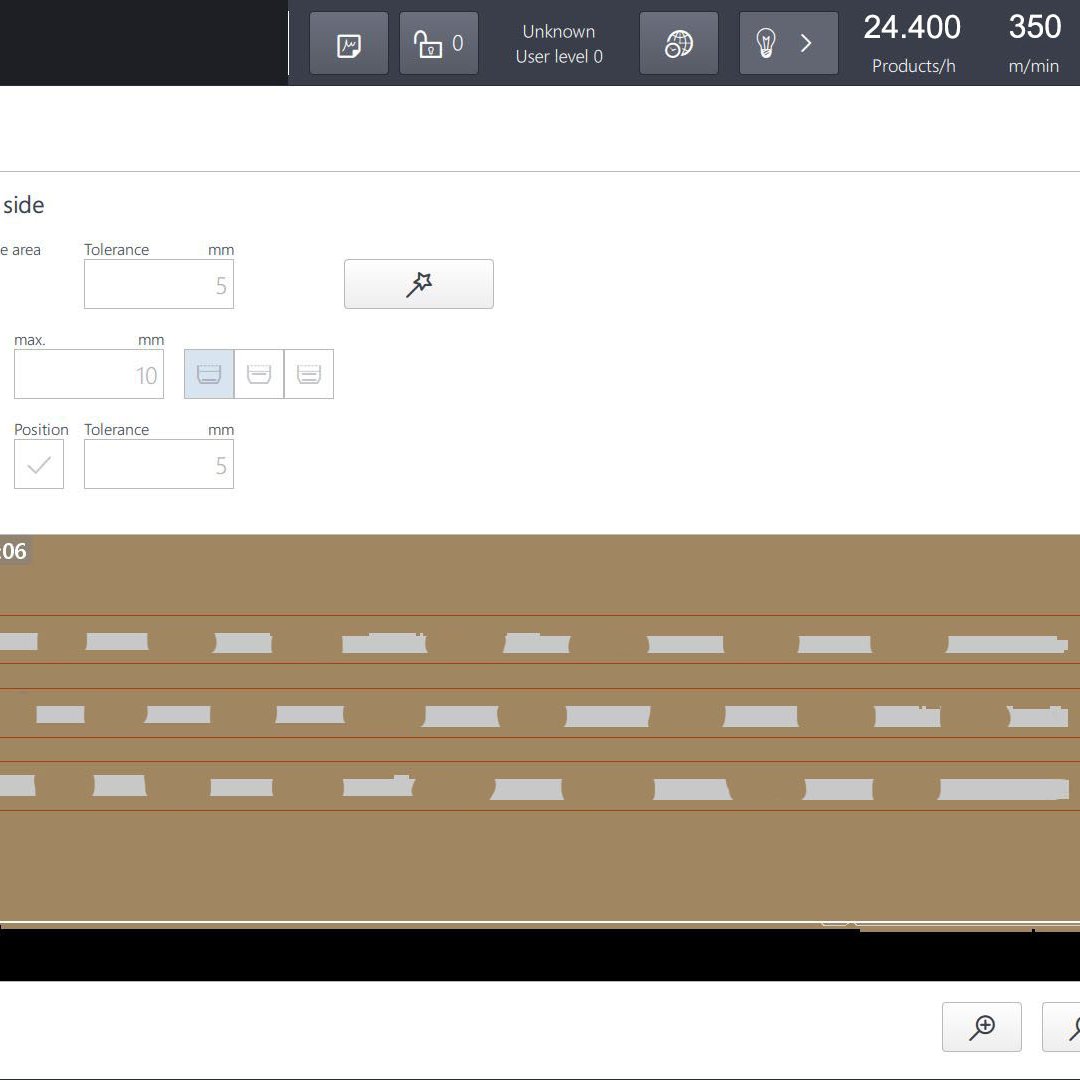The width and height of the screenshot is (1080, 1080).
Task: Select the first glue shape option
Action: point(209,374)
